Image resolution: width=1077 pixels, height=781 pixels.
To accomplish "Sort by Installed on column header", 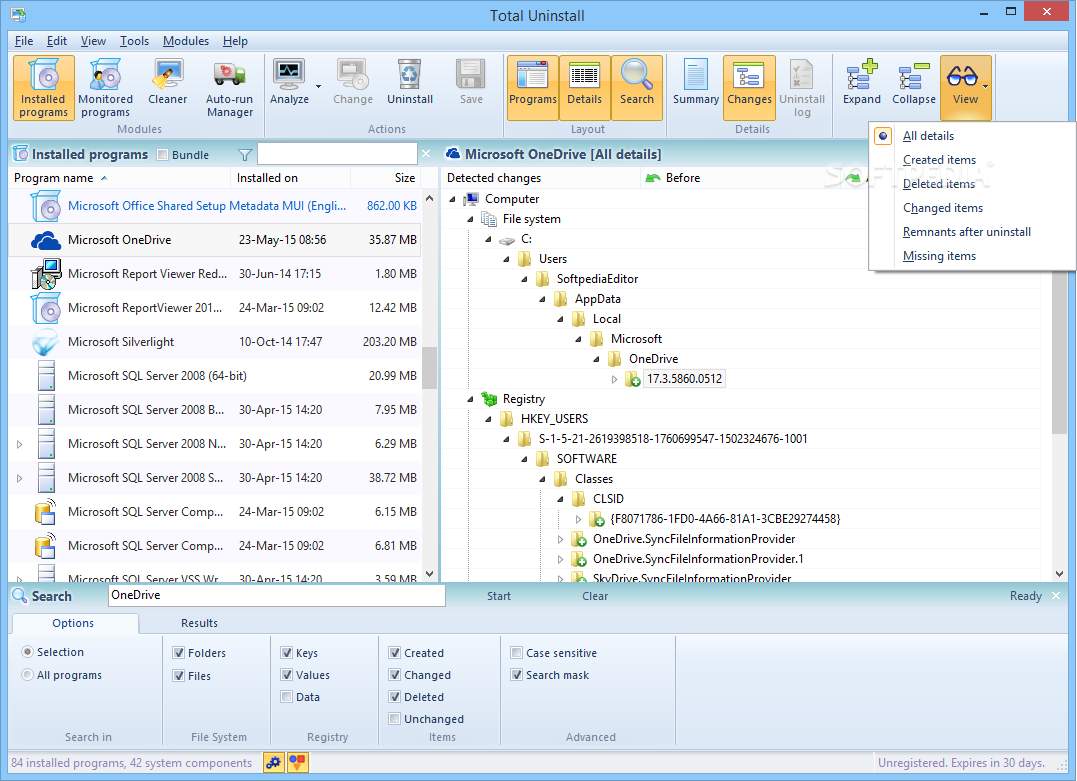I will [291, 178].
